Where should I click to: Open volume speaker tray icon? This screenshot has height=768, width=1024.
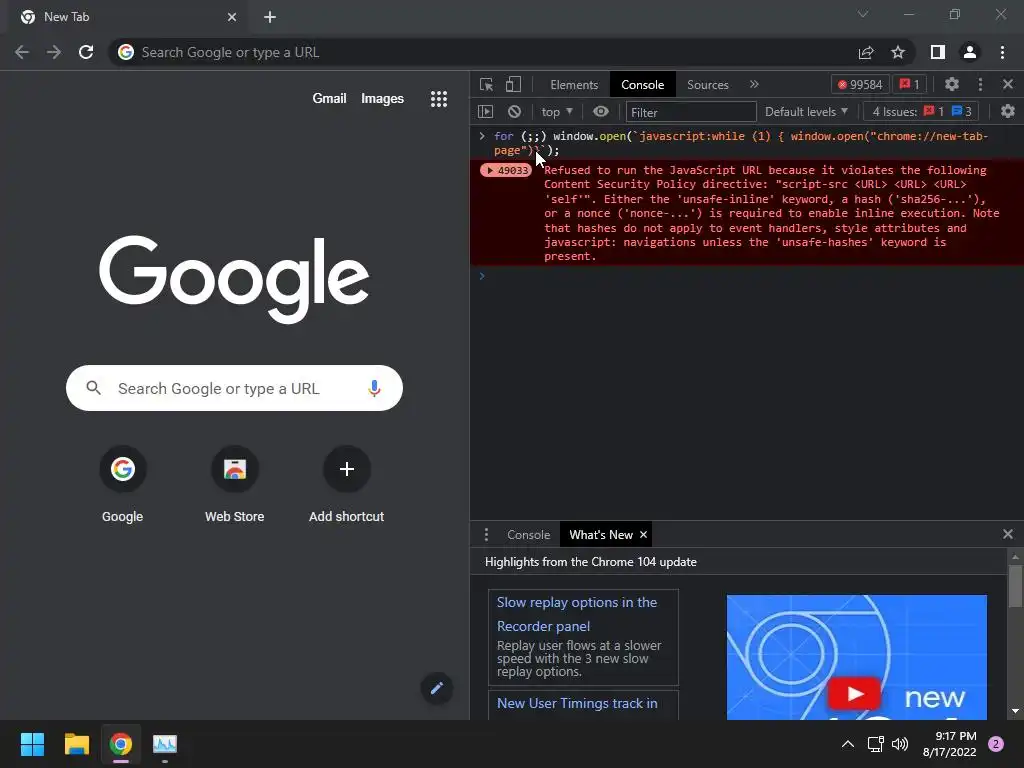[900, 744]
